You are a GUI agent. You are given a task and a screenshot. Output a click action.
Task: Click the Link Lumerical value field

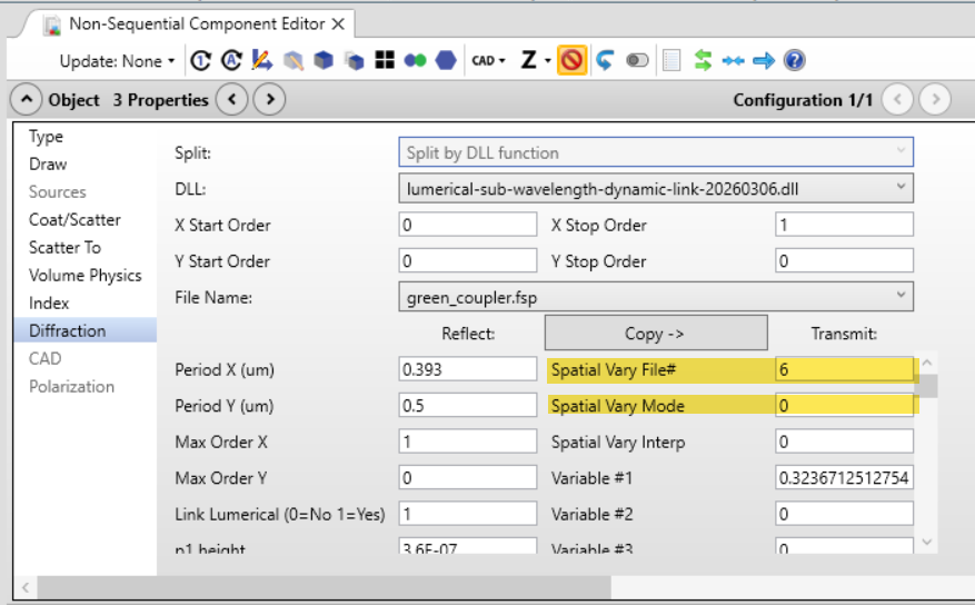[x=468, y=514]
